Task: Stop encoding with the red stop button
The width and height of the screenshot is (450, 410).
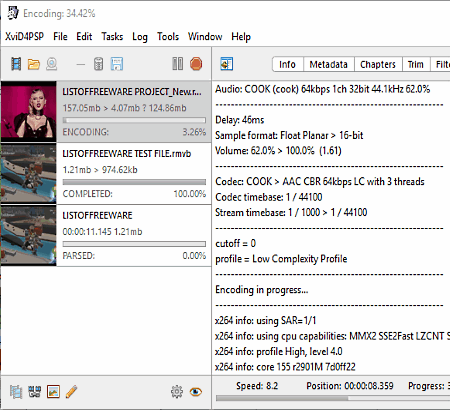Action: (x=196, y=64)
